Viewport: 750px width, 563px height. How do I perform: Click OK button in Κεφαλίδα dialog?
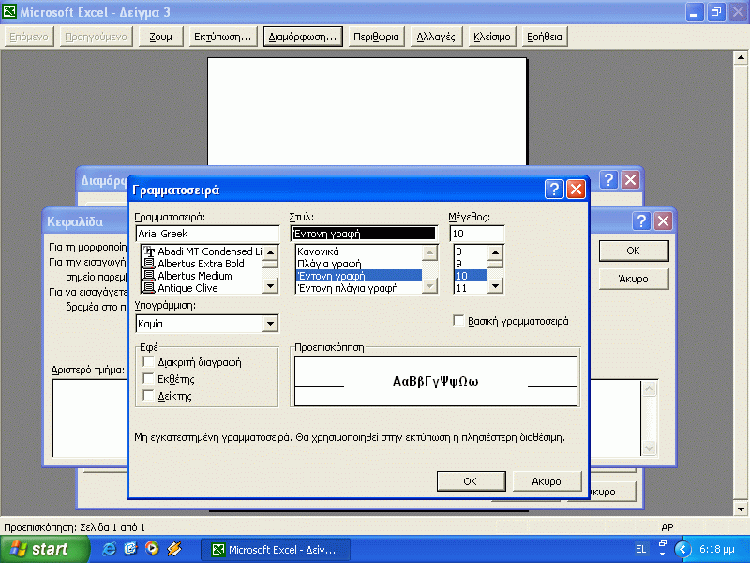(x=633, y=251)
